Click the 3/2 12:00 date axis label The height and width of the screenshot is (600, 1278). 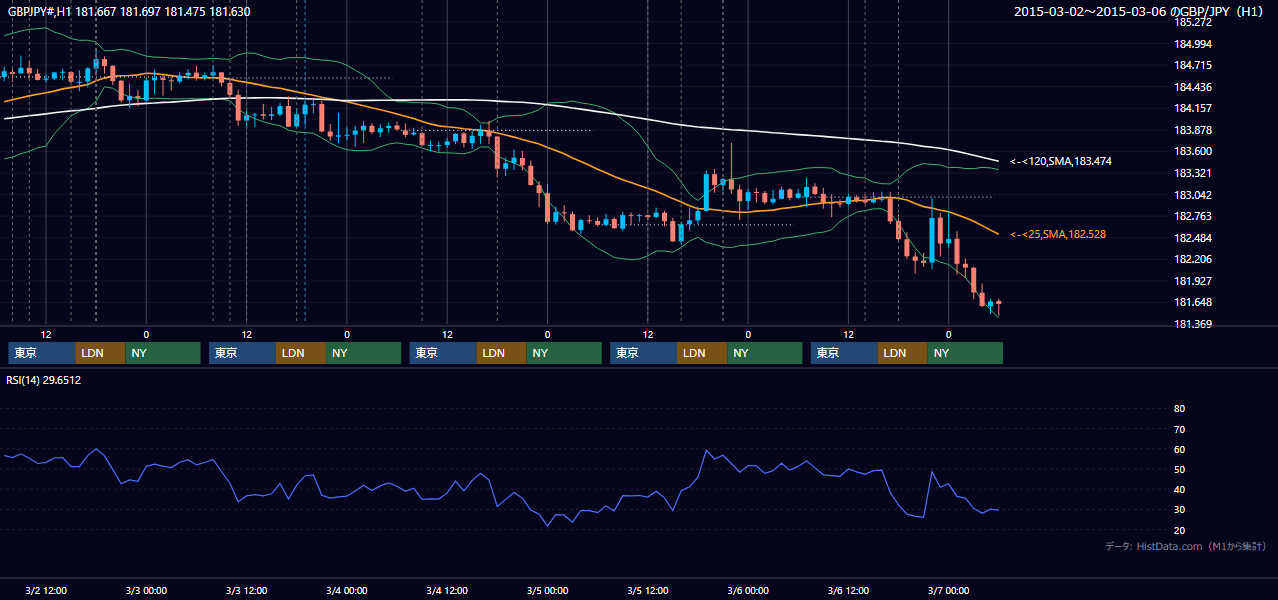pos(46,590)
